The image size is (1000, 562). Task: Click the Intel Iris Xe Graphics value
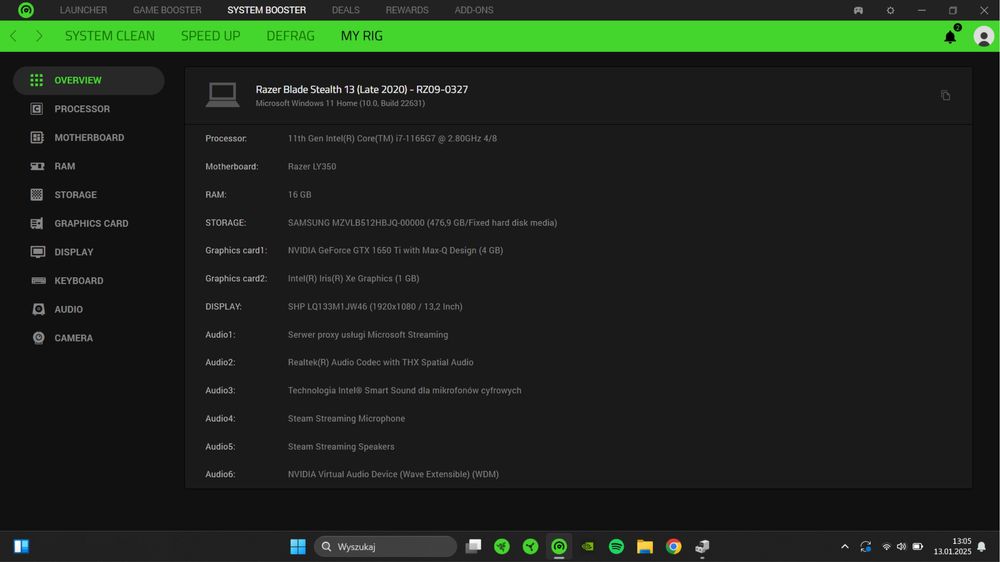tap(353, 279)
